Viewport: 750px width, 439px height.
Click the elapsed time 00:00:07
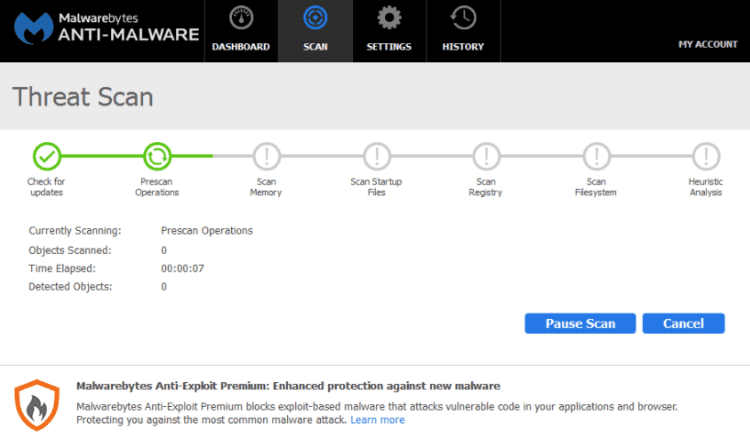[x=182, y=269]
